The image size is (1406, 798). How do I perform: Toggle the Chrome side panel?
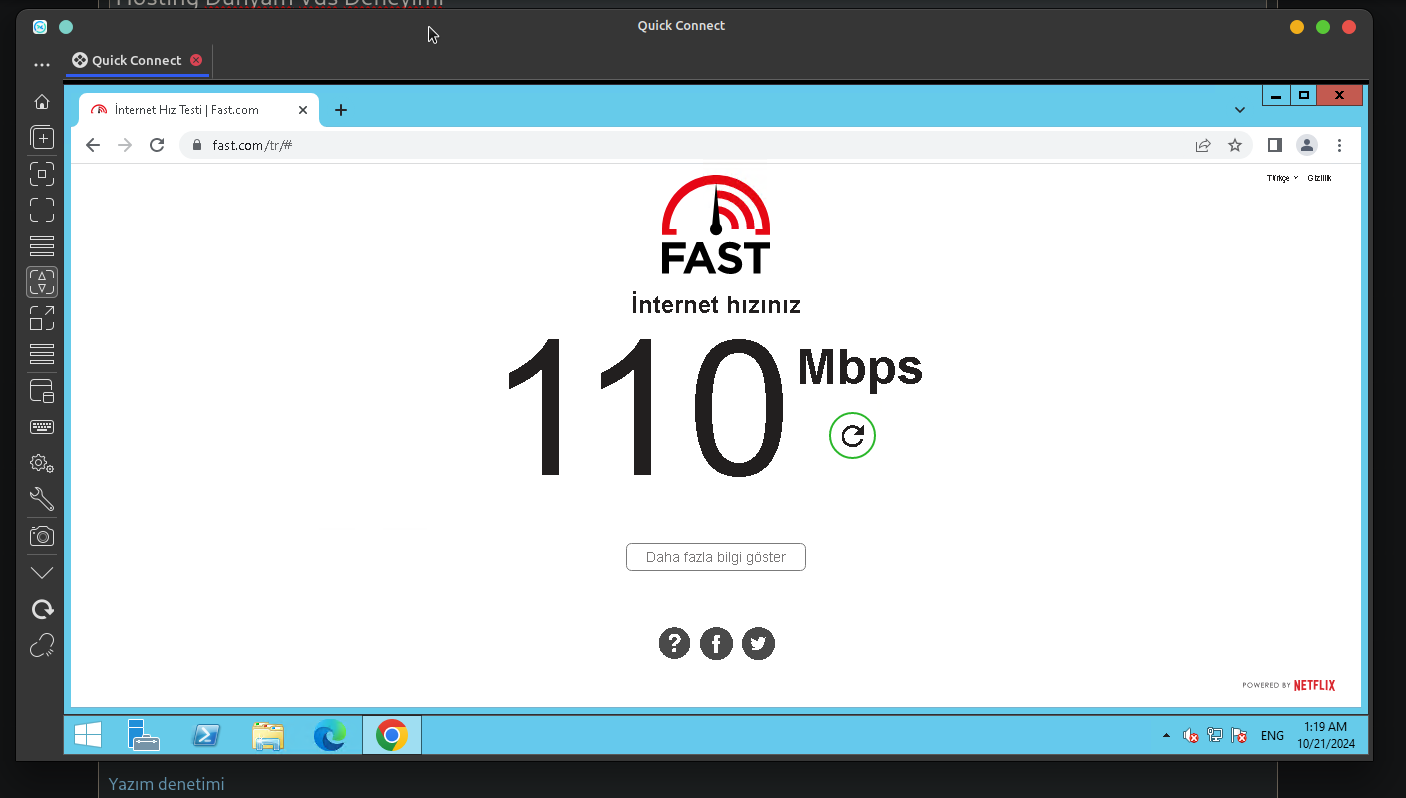click(x=1275, y=145)
